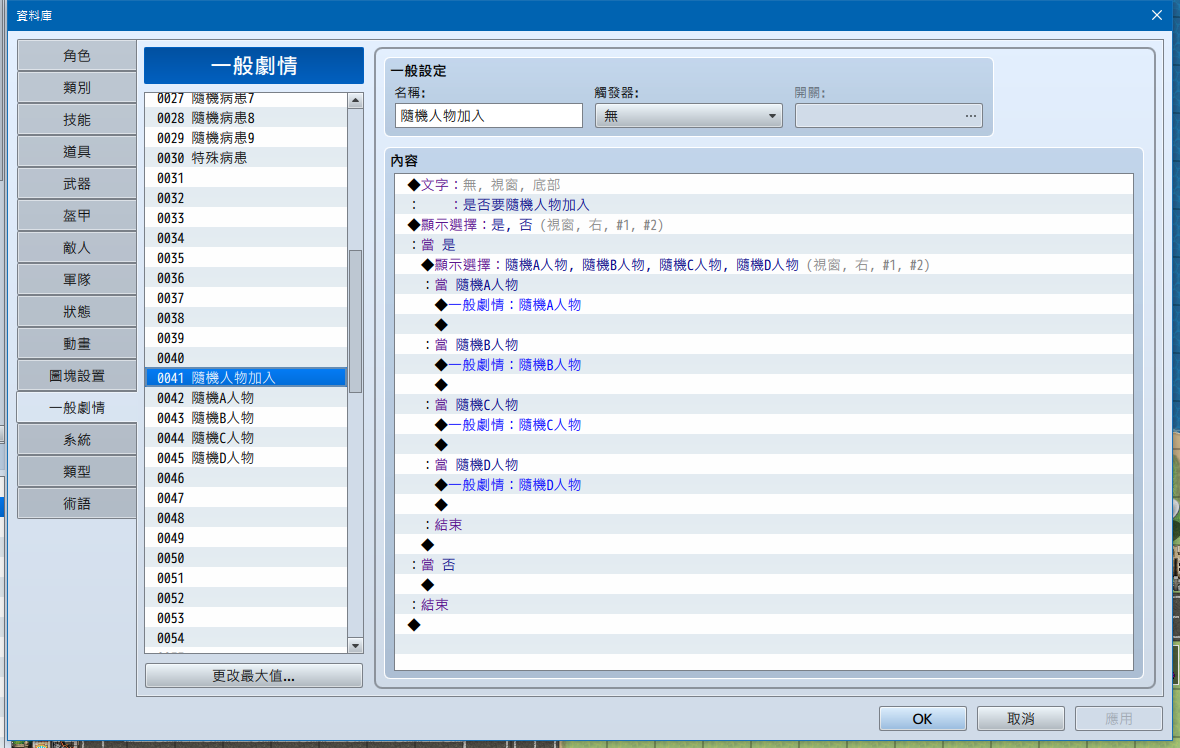Select the 當 是 branch line

(x=764, y=245)
